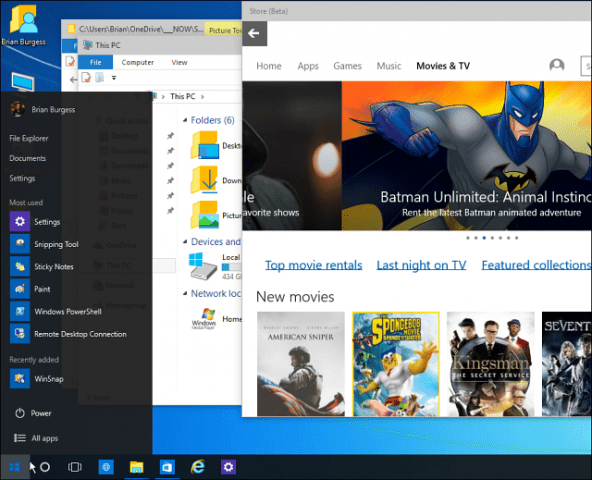Click the Store search box
Viewport: 592px width, 480px height.
pos(586,66)
